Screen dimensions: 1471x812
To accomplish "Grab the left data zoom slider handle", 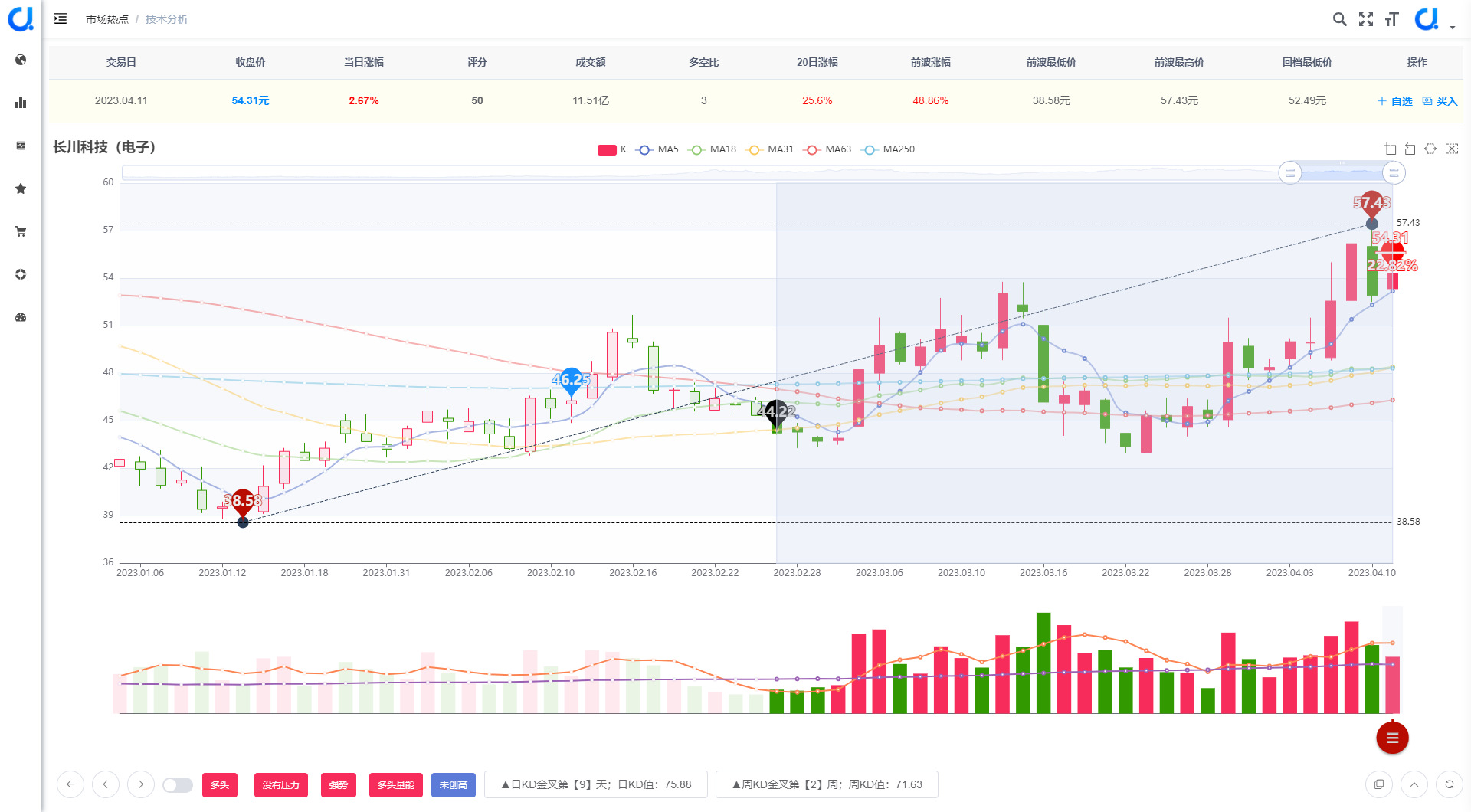I will pos(1290,172).
